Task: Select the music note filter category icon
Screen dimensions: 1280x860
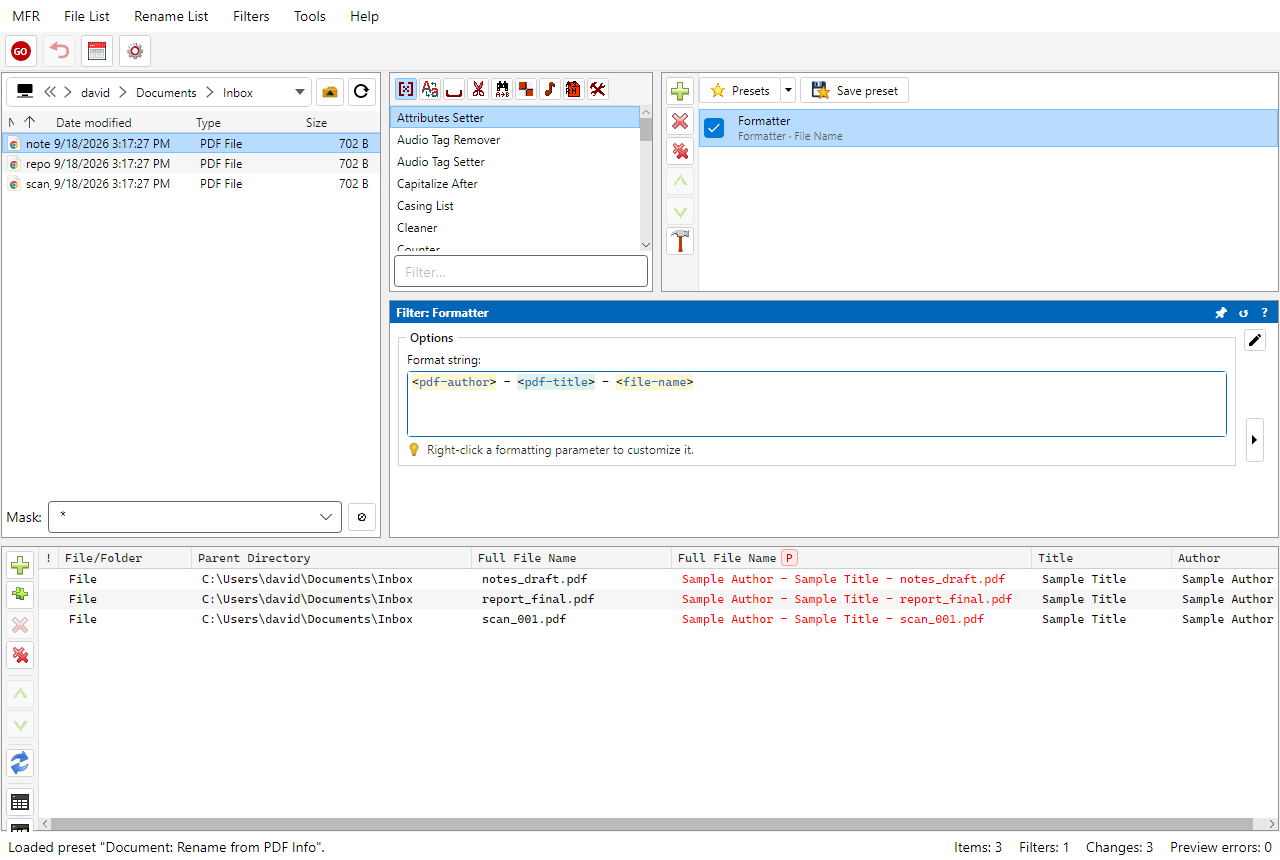Action: tap(550, 89)
